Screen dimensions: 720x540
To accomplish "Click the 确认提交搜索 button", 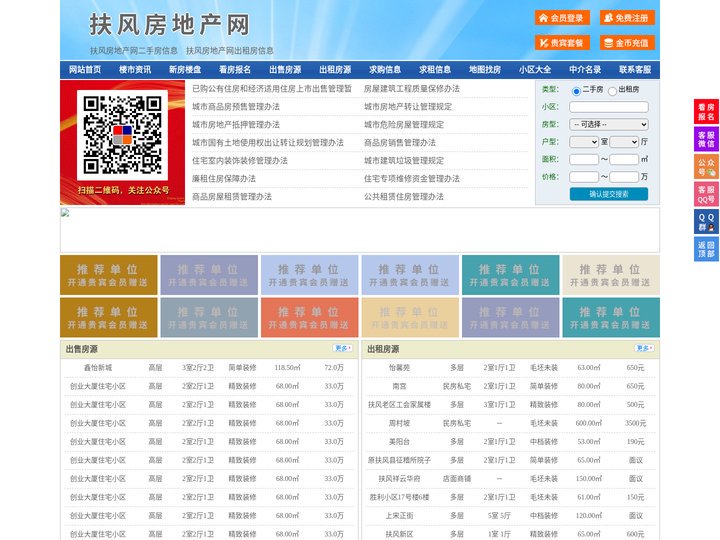I will tap(609, 194).
